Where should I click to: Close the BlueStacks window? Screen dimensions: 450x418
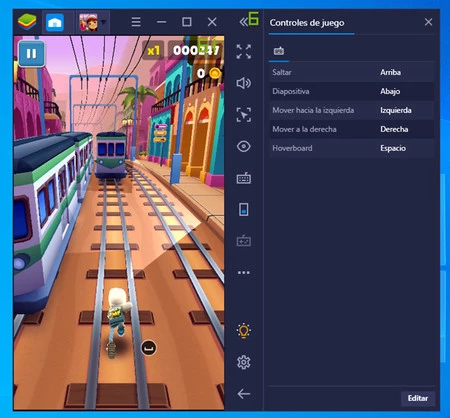[x=212, y=22]
